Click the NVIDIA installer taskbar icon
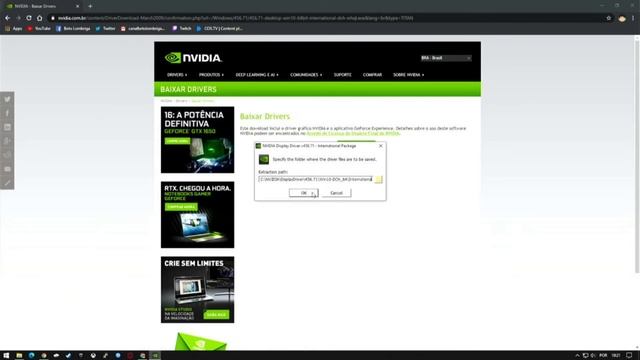Viewport: 640px width, 360px height. (155, 356)
